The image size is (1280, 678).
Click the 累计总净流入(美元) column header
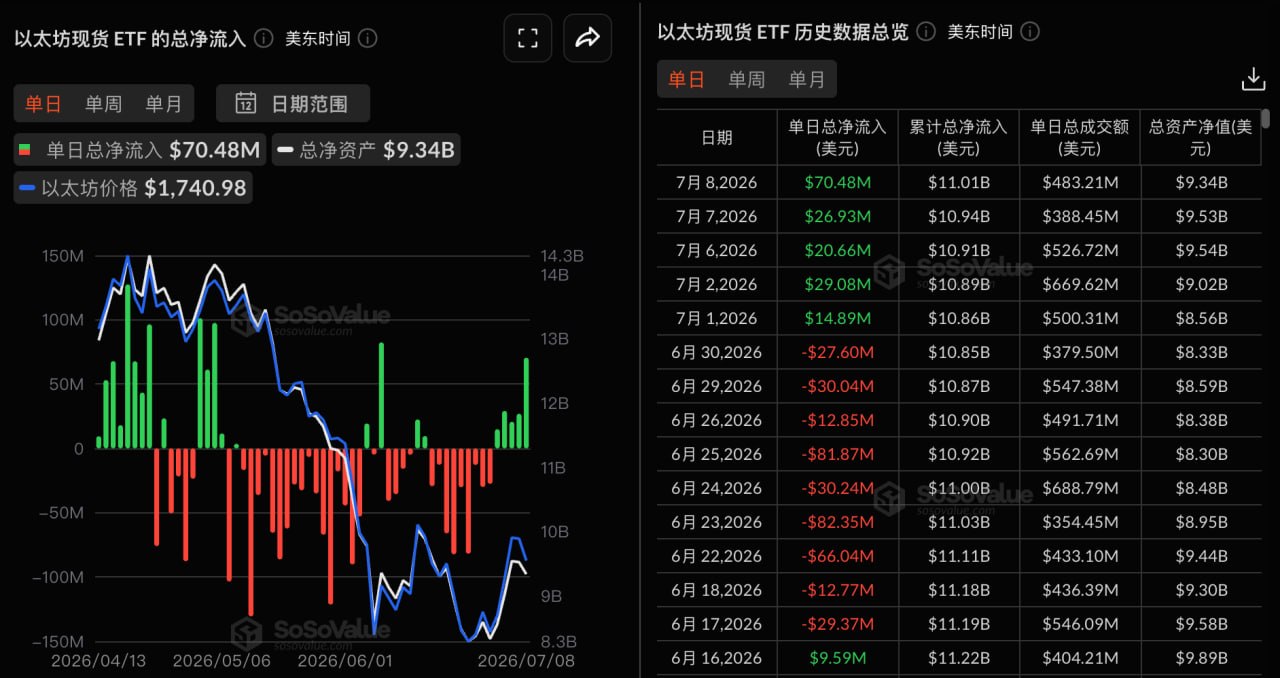point(958,138)
